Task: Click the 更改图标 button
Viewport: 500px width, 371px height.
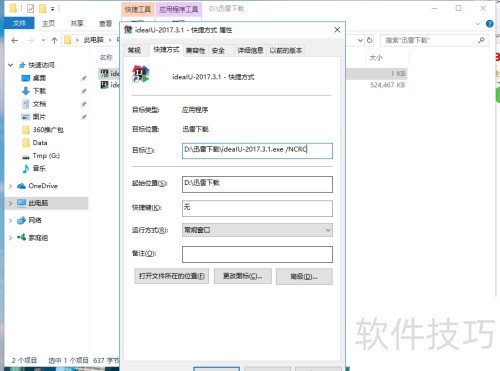Action: click(243, 276)
